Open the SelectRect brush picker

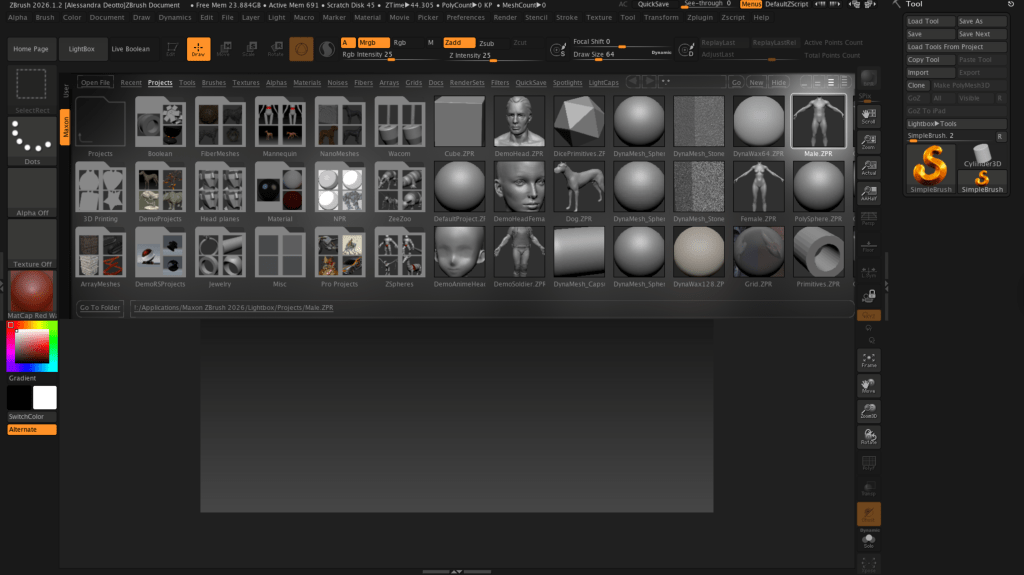32,88
